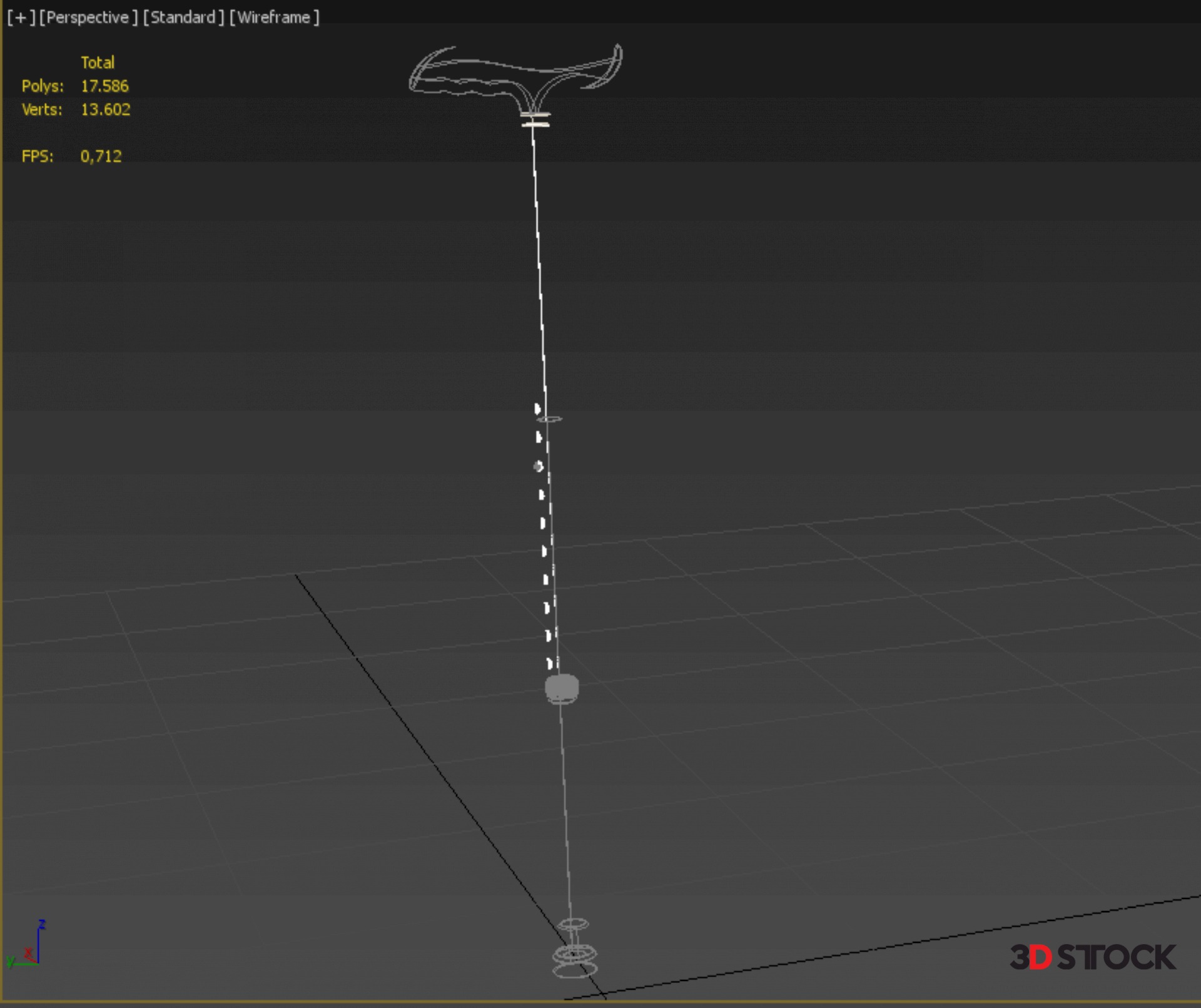
Task: Select the small round dot beside the rod
Action: [x=538, y=466]
